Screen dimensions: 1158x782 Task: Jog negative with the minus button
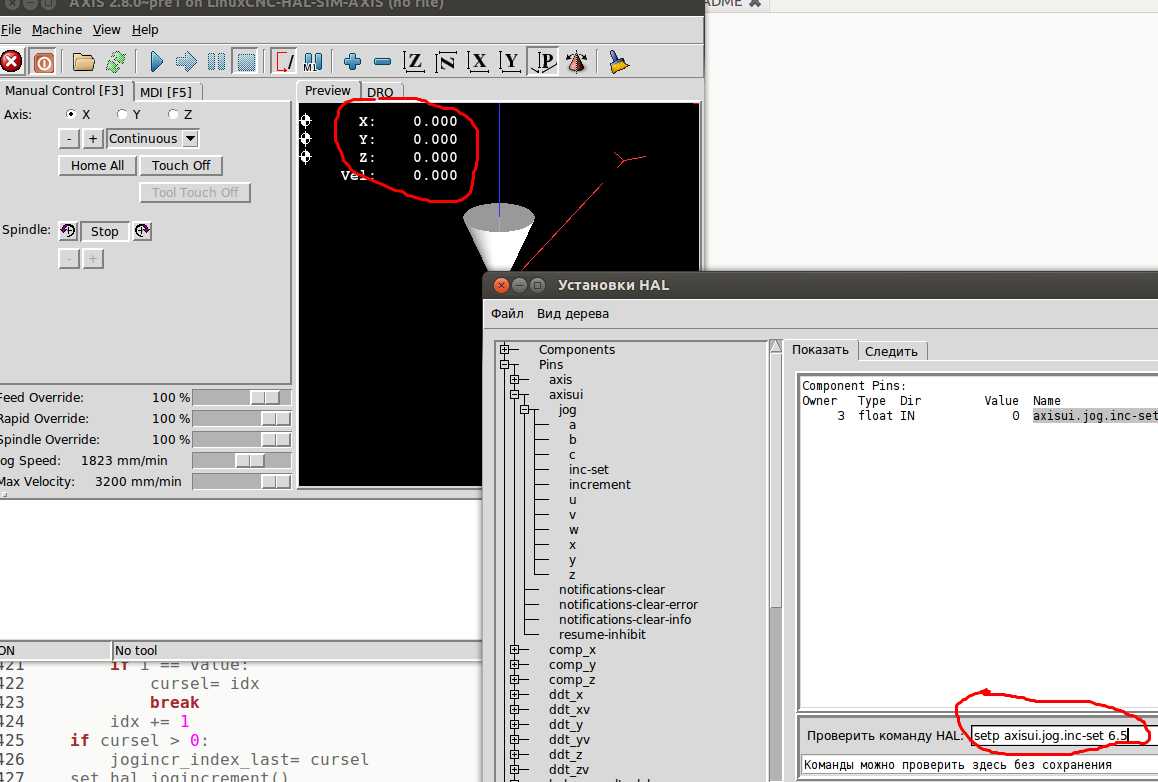point(69,139)
